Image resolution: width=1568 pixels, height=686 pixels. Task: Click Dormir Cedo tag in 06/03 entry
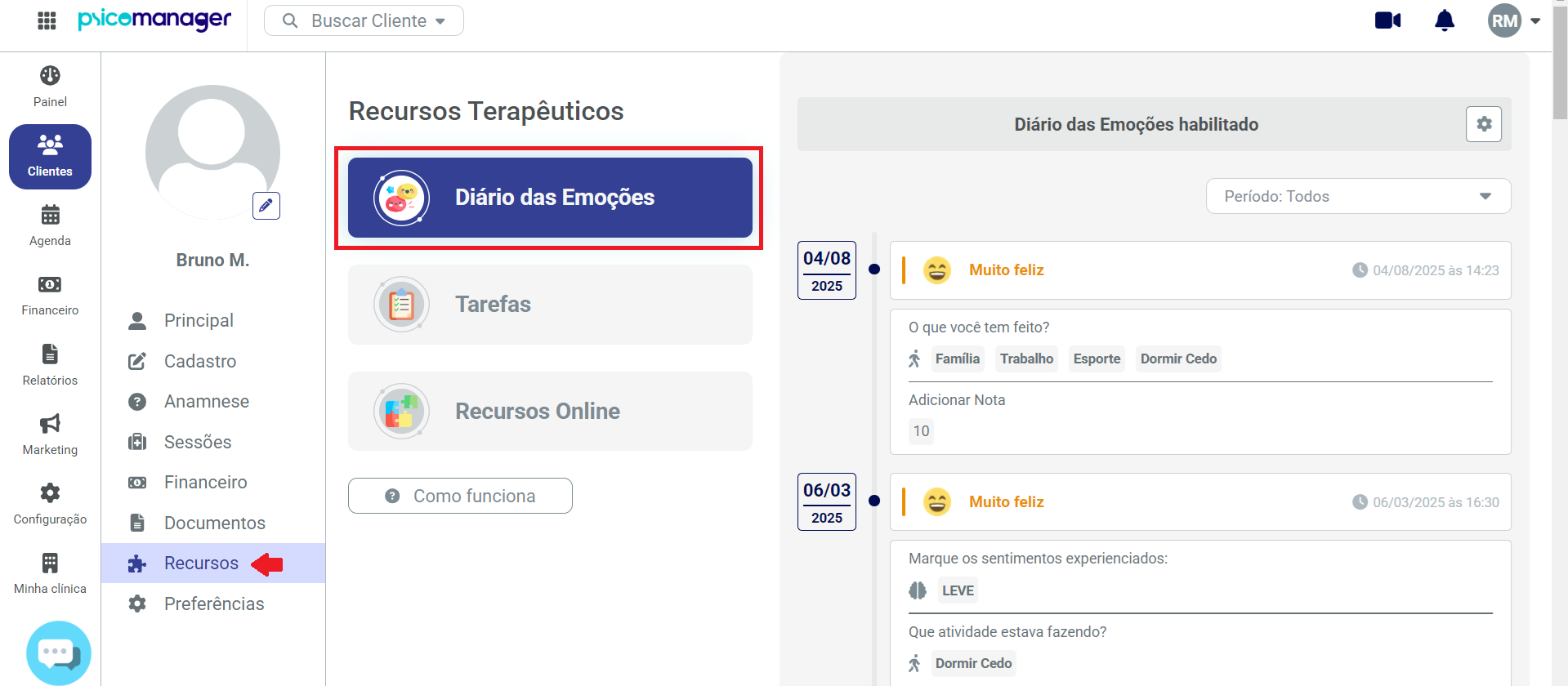pos(973,663)
